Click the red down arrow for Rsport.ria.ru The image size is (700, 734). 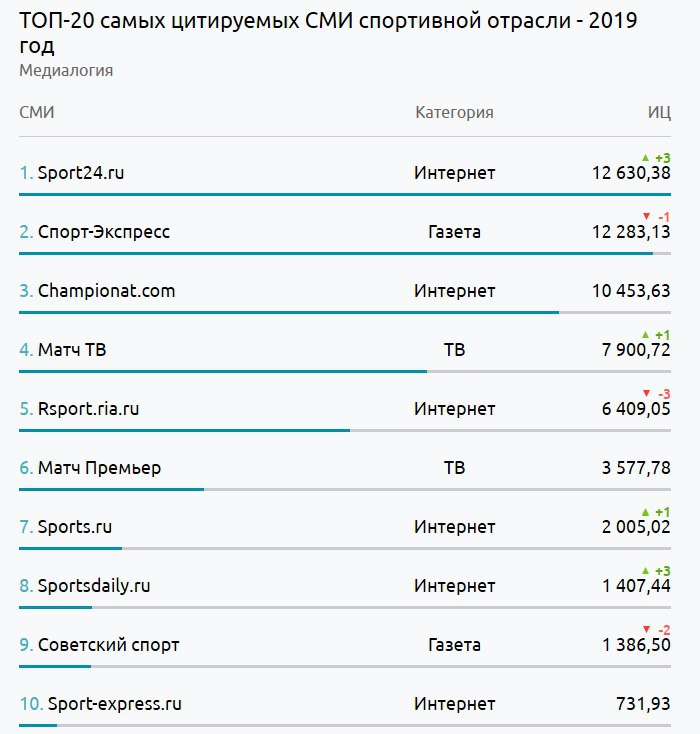click(646, 393)
